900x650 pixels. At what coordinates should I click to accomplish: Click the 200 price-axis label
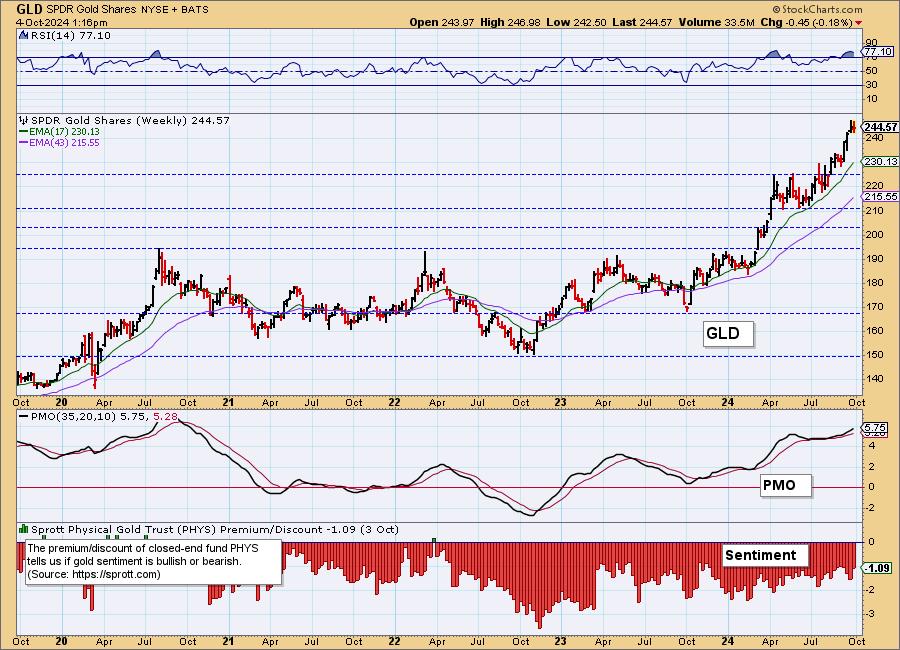point(874,234)
